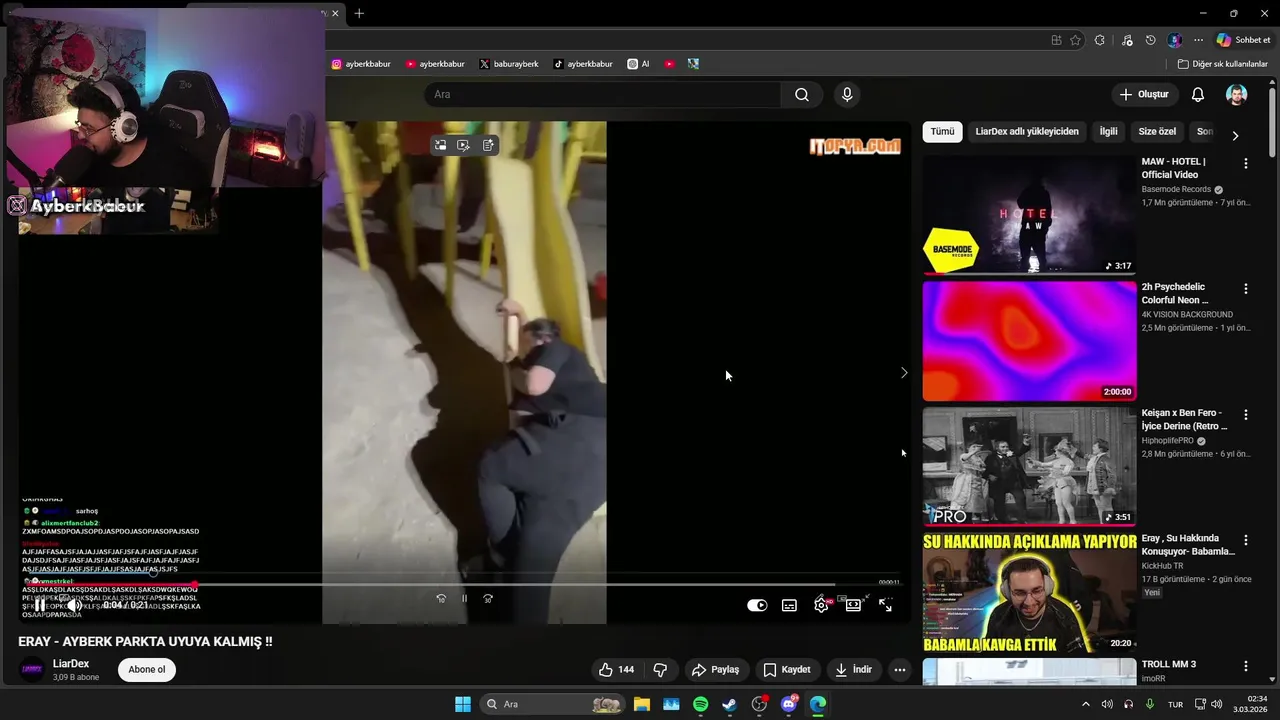
Task: Open 2h Psychedelic Colorful Neon thumbnail
Action: point(1029,341)
